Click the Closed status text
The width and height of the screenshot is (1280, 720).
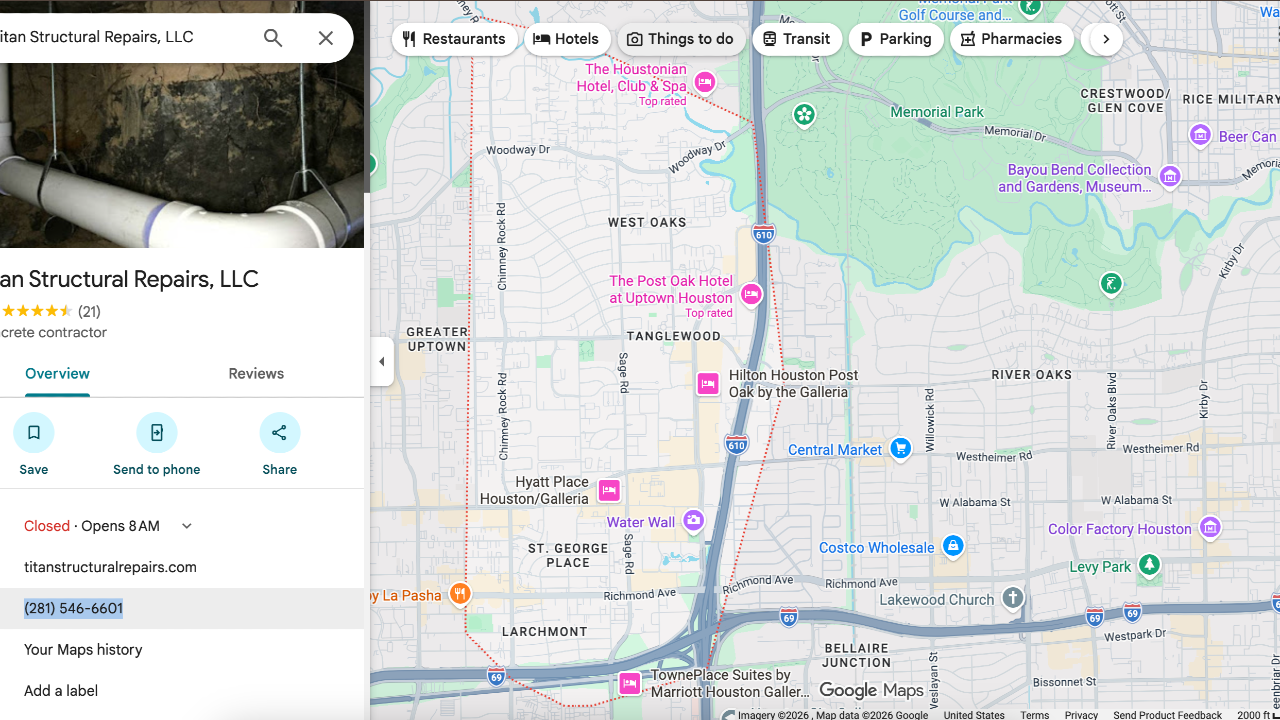pos(47,526)
